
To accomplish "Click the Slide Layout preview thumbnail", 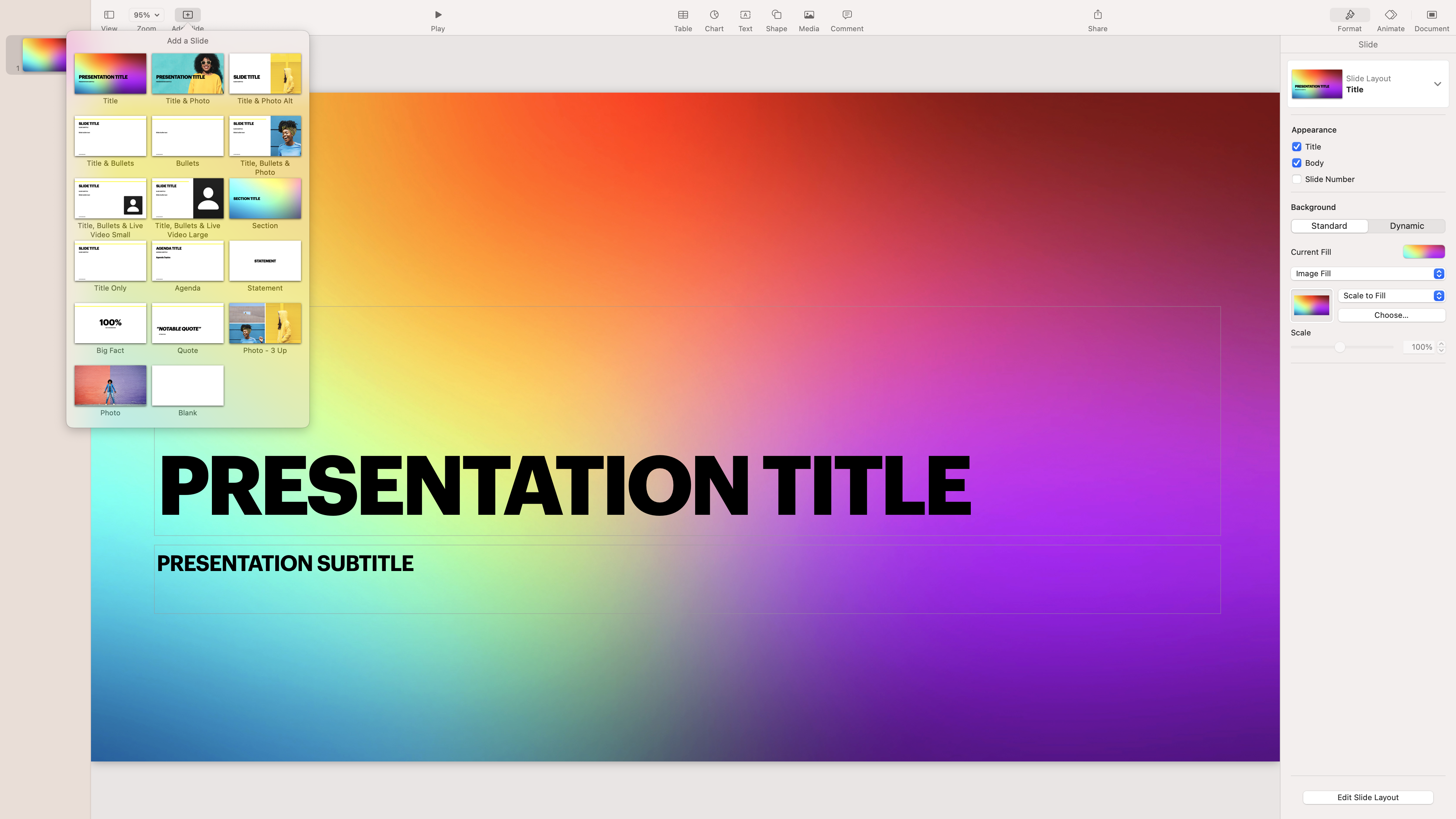I will tap(1317, 84).
